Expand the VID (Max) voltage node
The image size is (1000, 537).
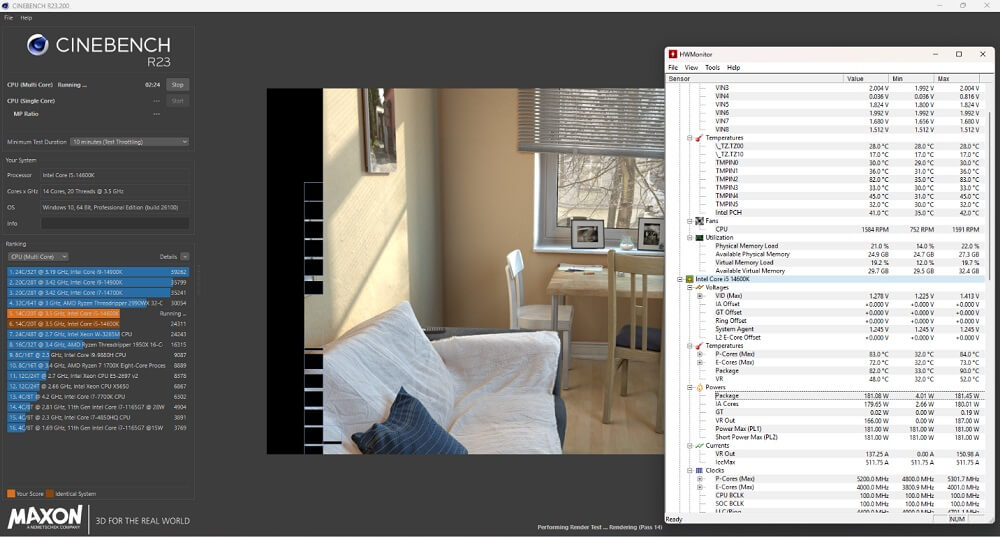click(700, 296)
